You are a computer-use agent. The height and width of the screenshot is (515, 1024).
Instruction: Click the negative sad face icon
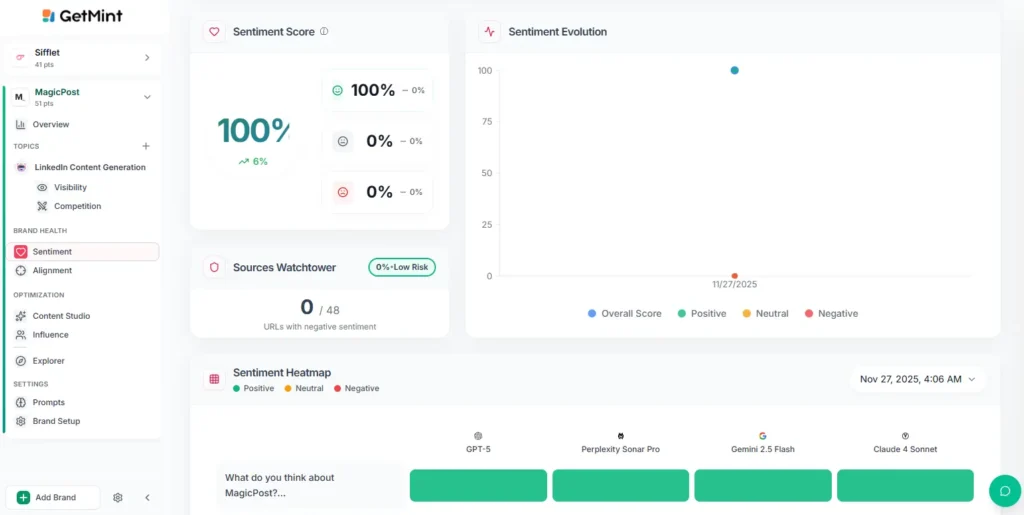[343, 192]
